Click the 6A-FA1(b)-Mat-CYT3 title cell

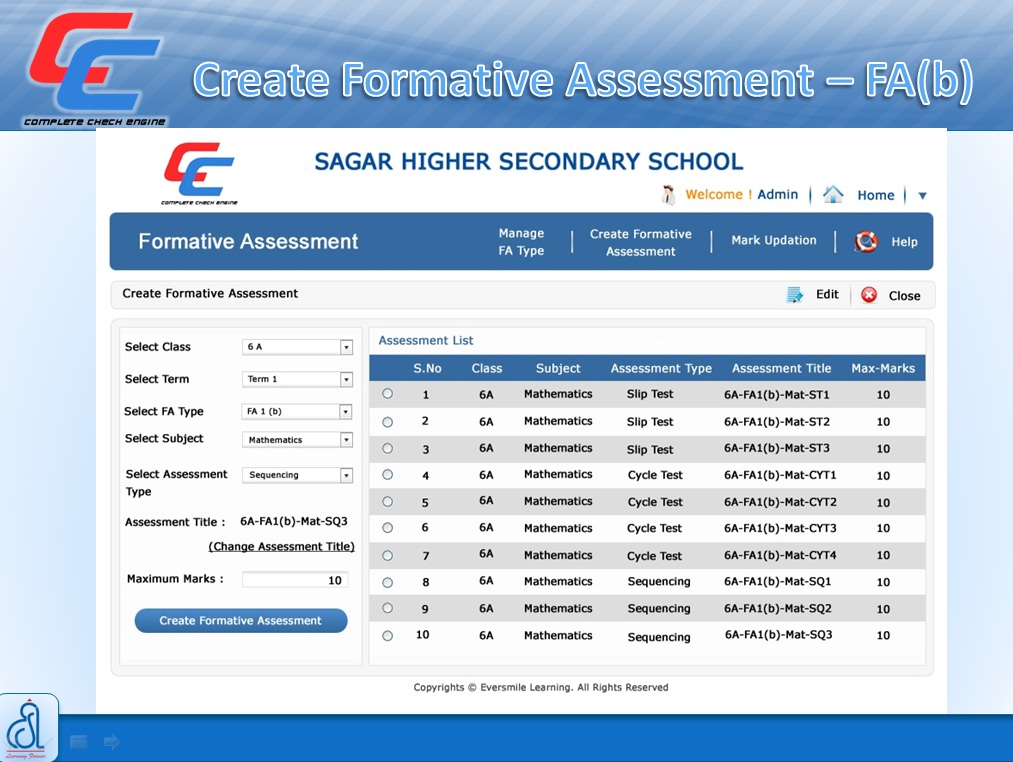coord(780,528)
